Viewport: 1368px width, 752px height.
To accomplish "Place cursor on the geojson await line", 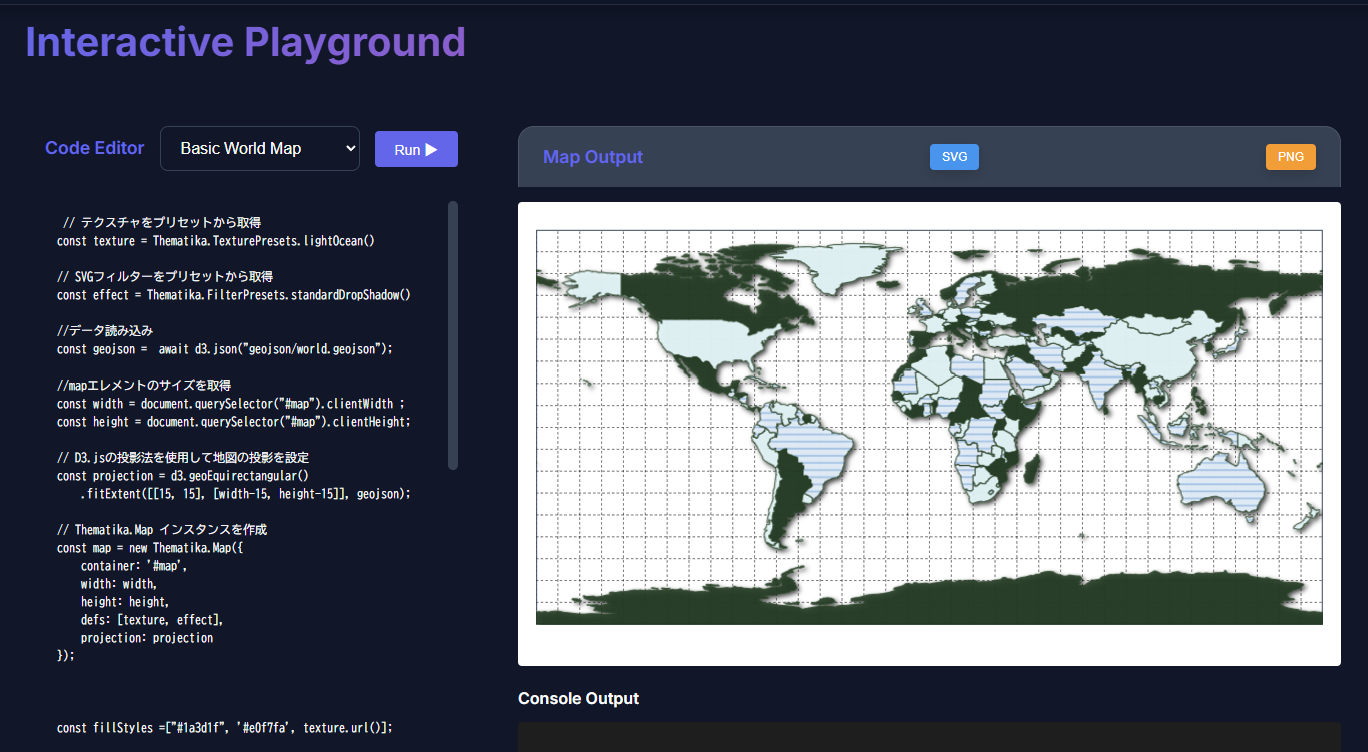I will 225,349.
